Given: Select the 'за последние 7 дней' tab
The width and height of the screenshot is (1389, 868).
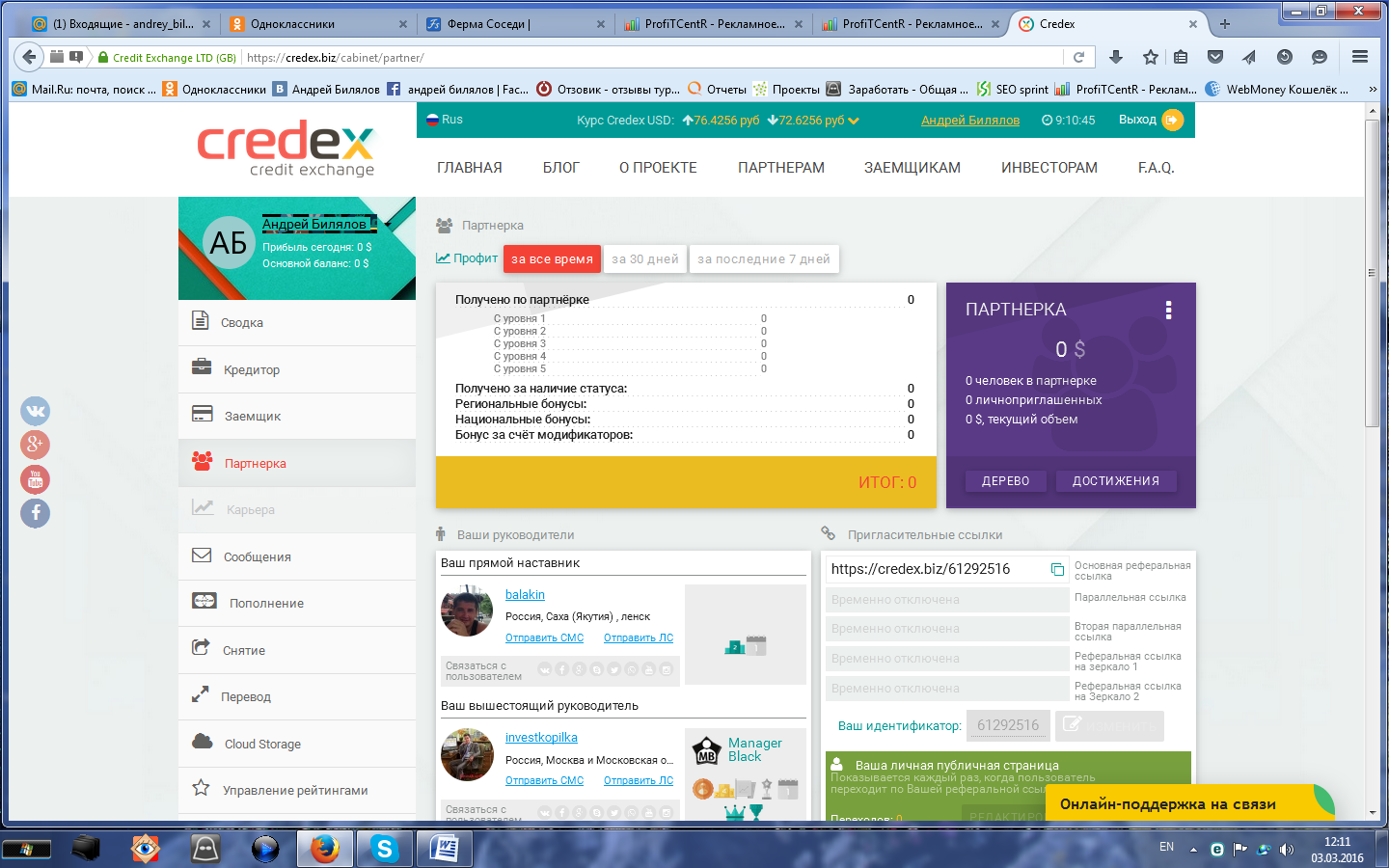Looking at the screenshot, I should click(x=764, y=258).
